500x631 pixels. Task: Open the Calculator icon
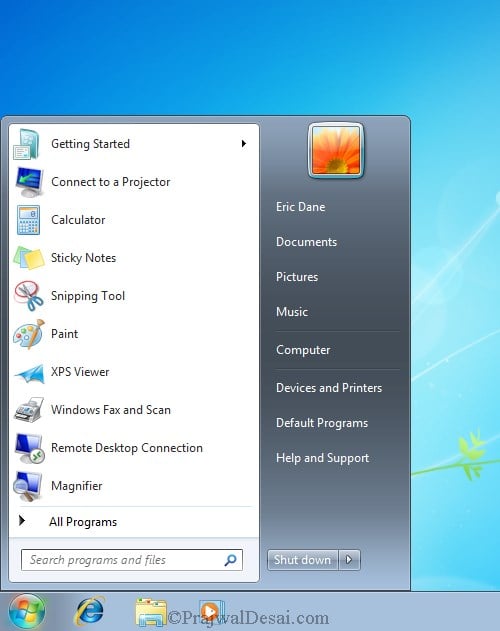click(28, 220)
